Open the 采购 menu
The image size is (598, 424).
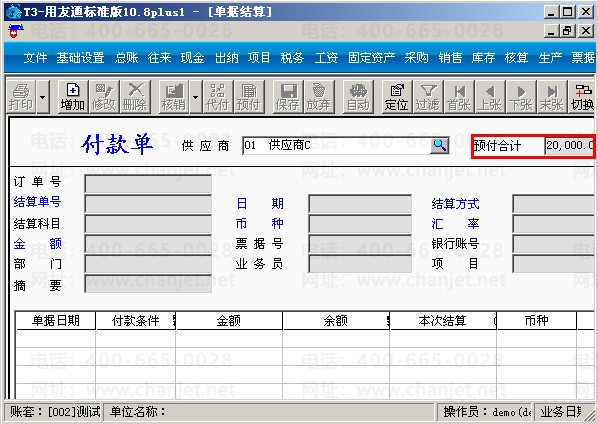(x=416, y=58)
